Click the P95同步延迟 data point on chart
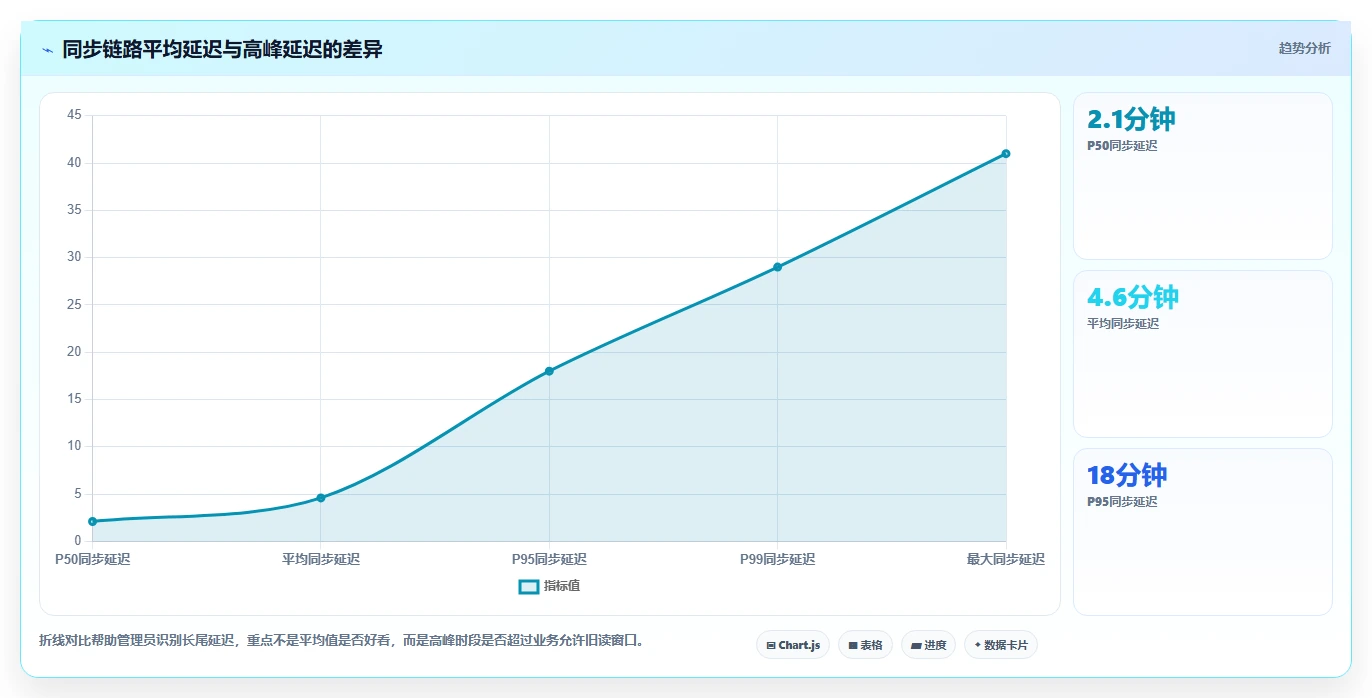This screenshot has width=1372, height=698. click(549, 371)
